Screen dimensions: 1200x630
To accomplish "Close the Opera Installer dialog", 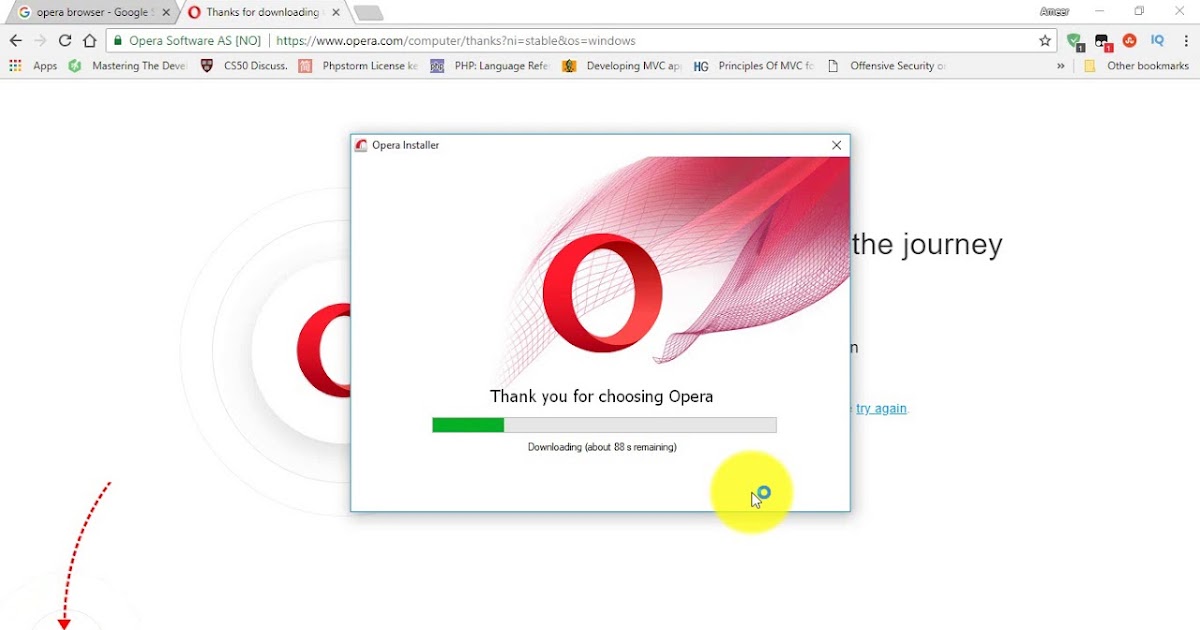I will click(x=837, y=145).
